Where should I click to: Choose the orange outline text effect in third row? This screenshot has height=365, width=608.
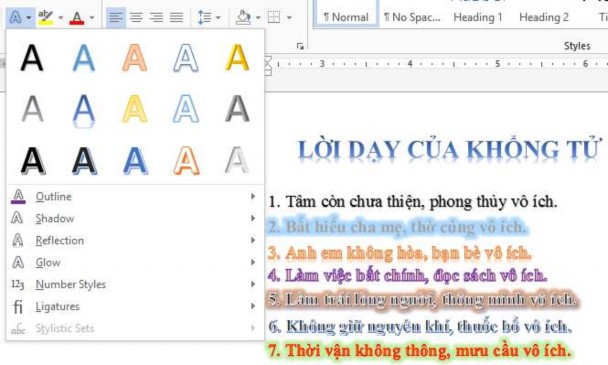point(187,161)
